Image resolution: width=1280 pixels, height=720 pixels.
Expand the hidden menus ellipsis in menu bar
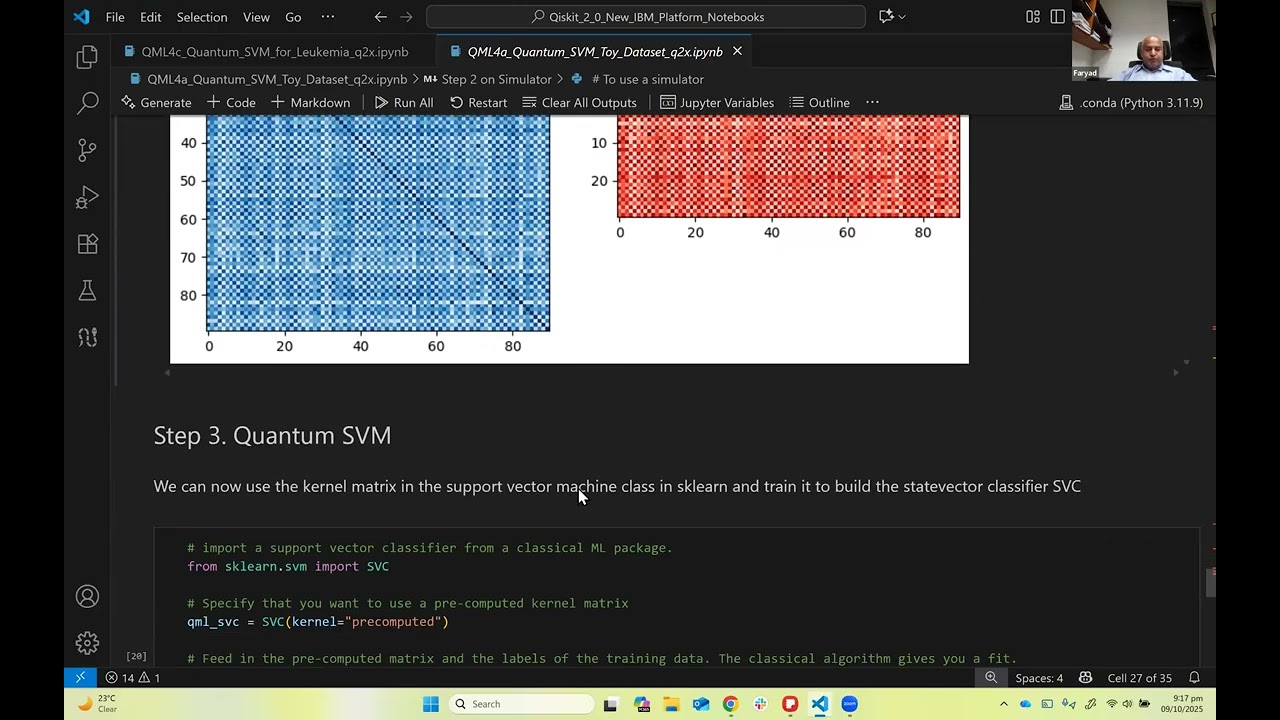pos(328,17)
